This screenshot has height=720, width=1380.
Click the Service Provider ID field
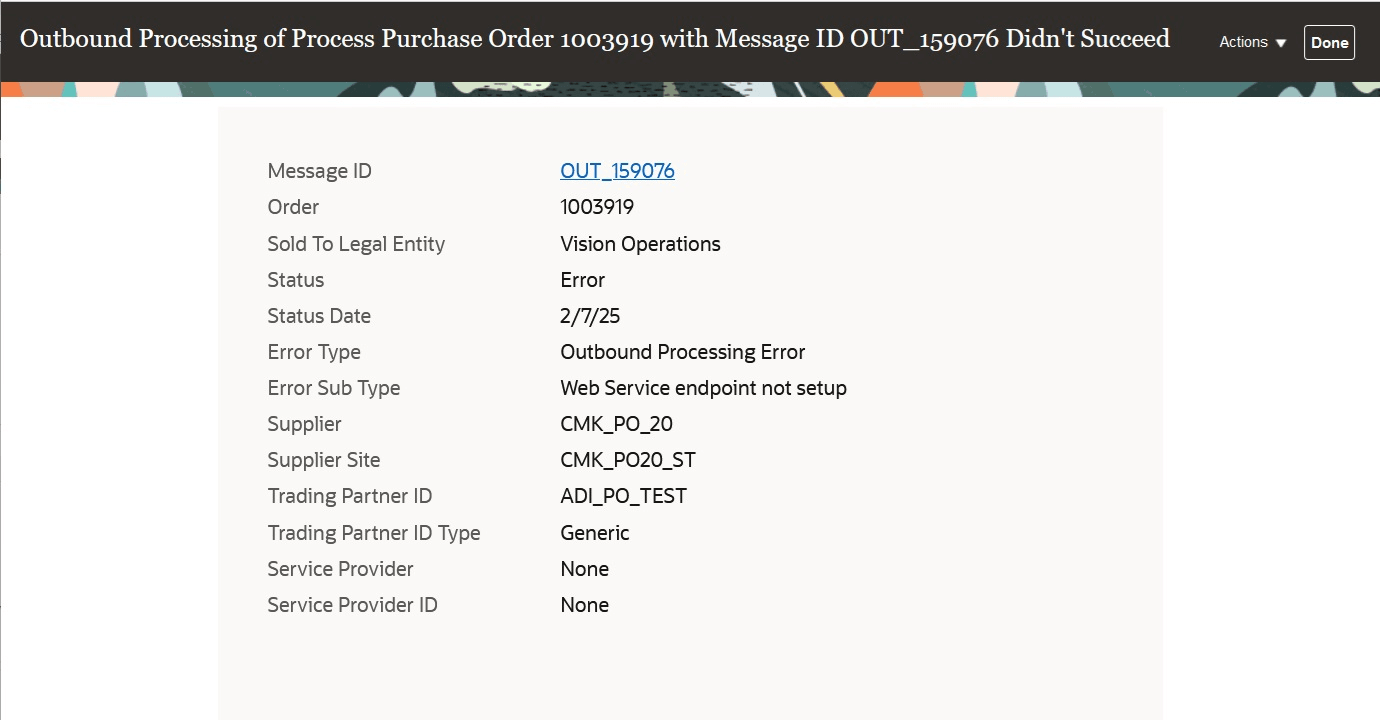[x=584, y=604]
